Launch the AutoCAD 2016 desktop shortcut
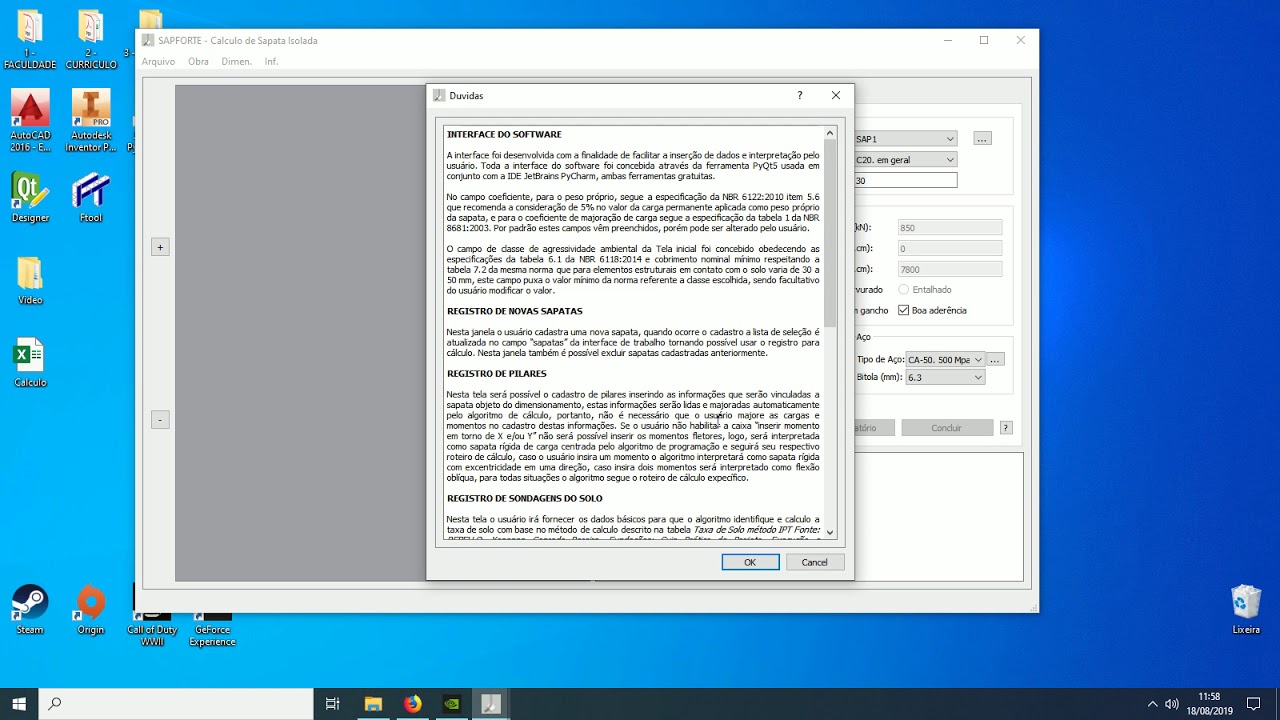 point(30,121)
